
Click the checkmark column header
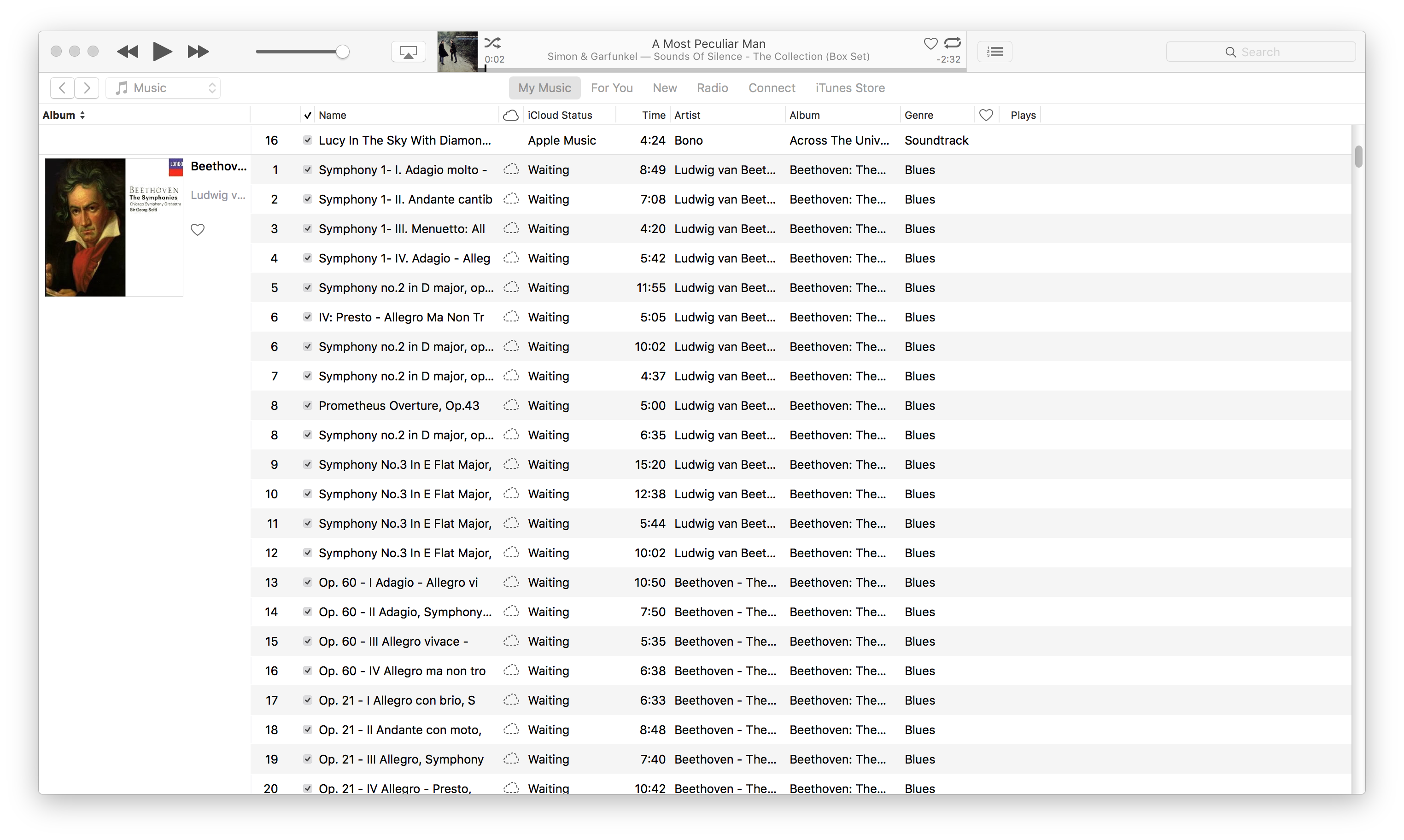click(x=307, y=115)
